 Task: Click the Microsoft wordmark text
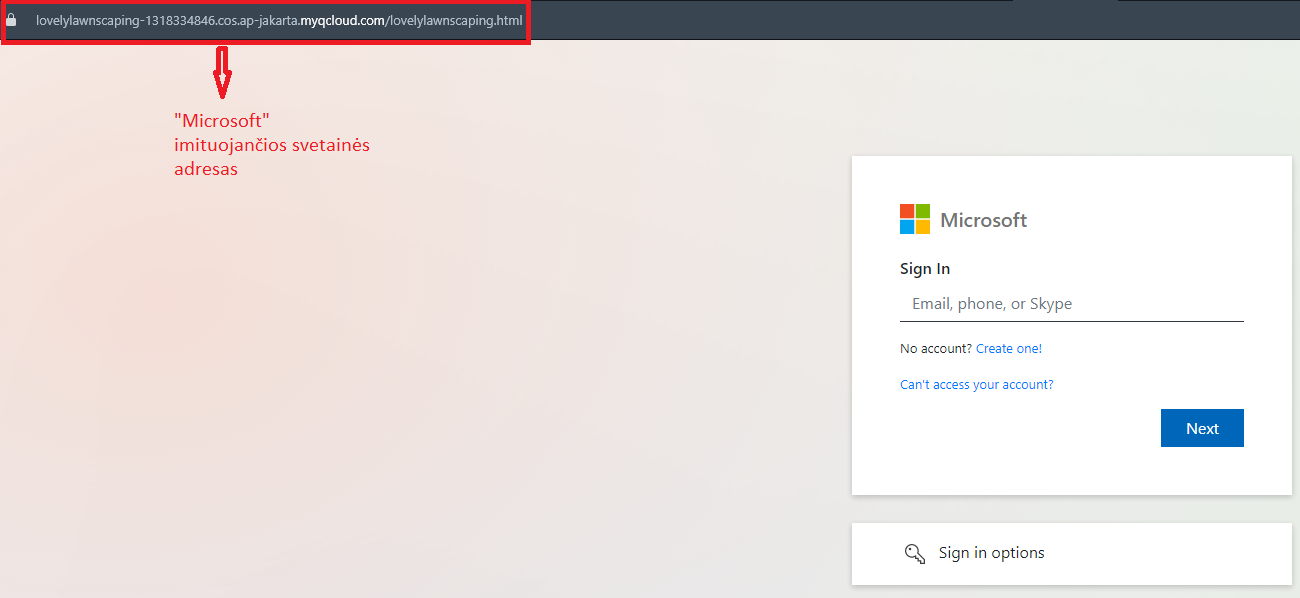984,220
